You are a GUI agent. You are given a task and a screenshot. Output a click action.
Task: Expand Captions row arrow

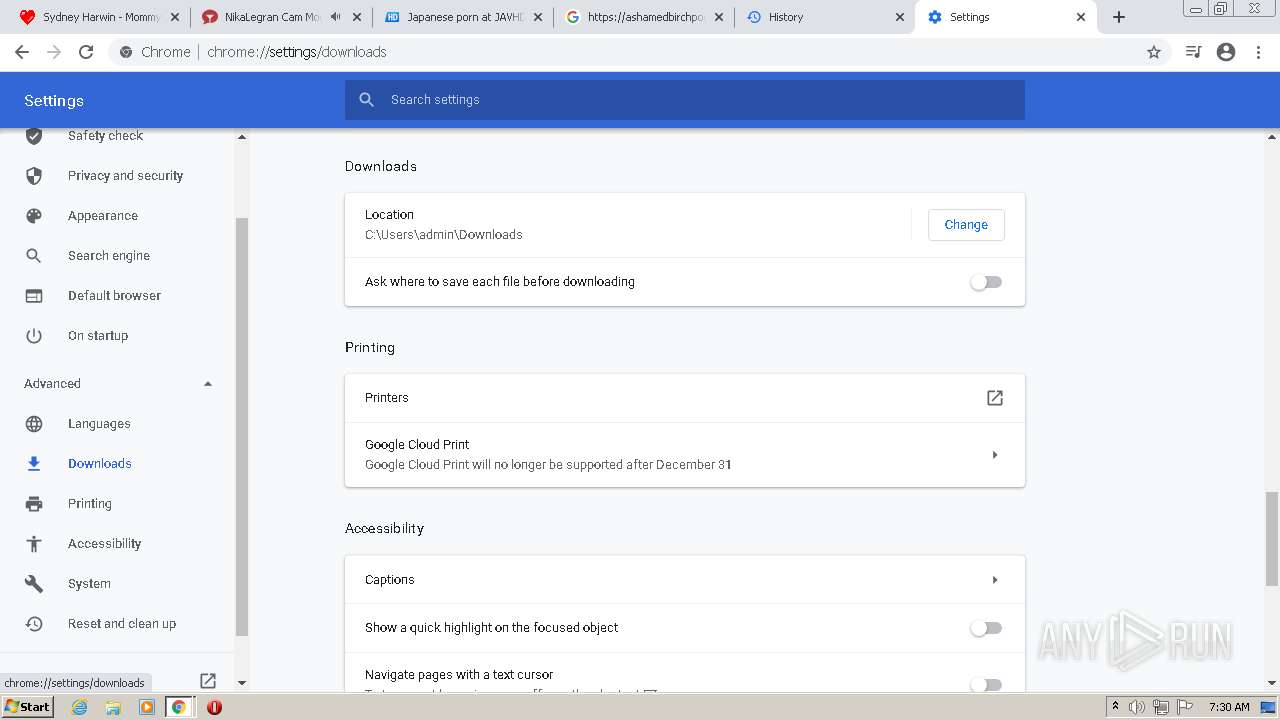995,580
